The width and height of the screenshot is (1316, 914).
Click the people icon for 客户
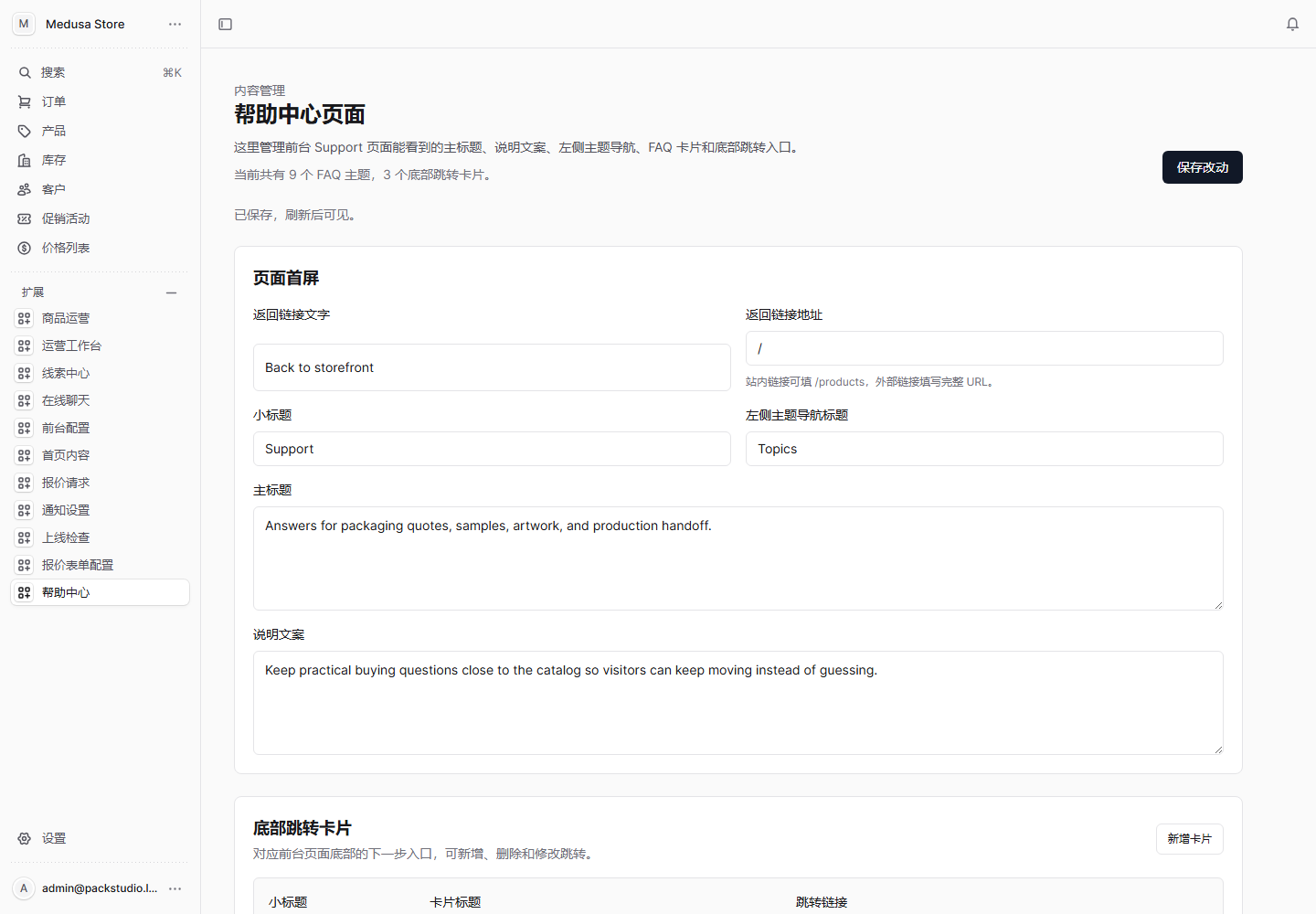pyautogui.click(x=25, y=189)
